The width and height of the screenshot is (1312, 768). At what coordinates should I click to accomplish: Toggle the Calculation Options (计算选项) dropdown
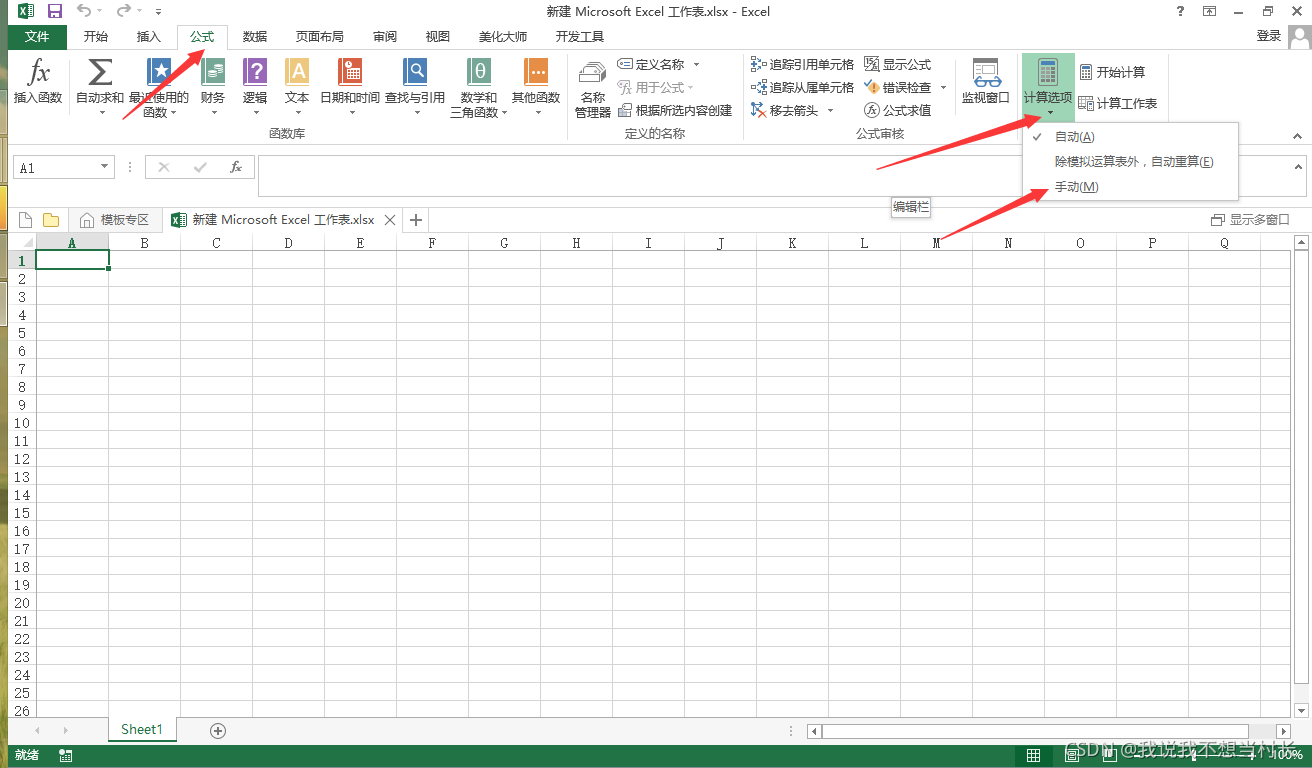pyautogui.click(x=1048, y=87)
